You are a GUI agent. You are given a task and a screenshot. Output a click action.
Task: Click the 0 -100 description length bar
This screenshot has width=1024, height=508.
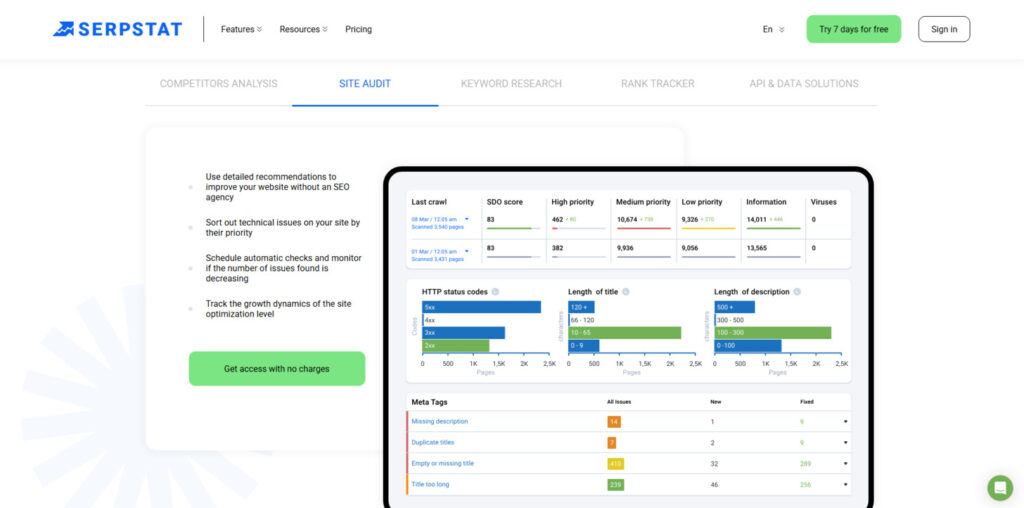[x=748, y=345]
